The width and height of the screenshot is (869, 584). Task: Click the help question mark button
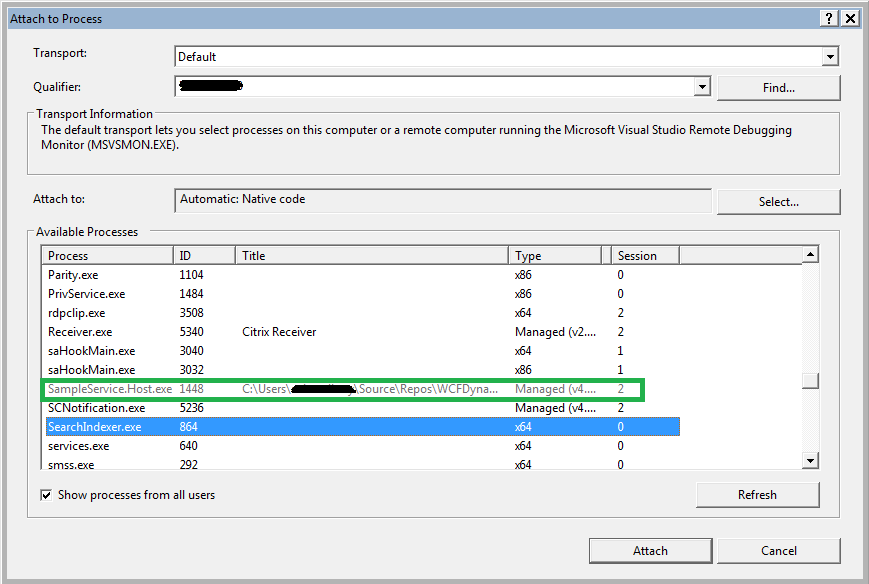(x=829, y=18)
